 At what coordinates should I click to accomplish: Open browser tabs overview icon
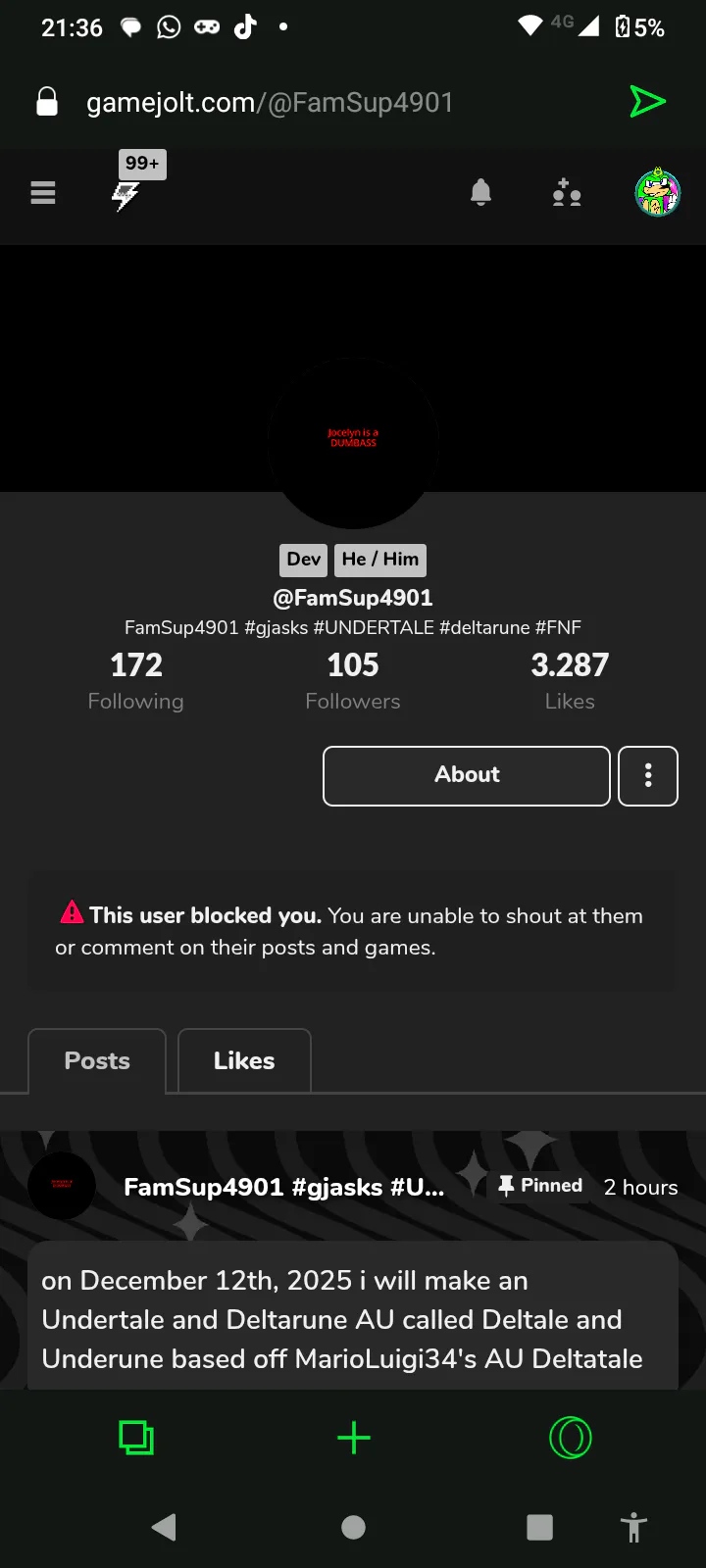click(x=136, y=1438)
